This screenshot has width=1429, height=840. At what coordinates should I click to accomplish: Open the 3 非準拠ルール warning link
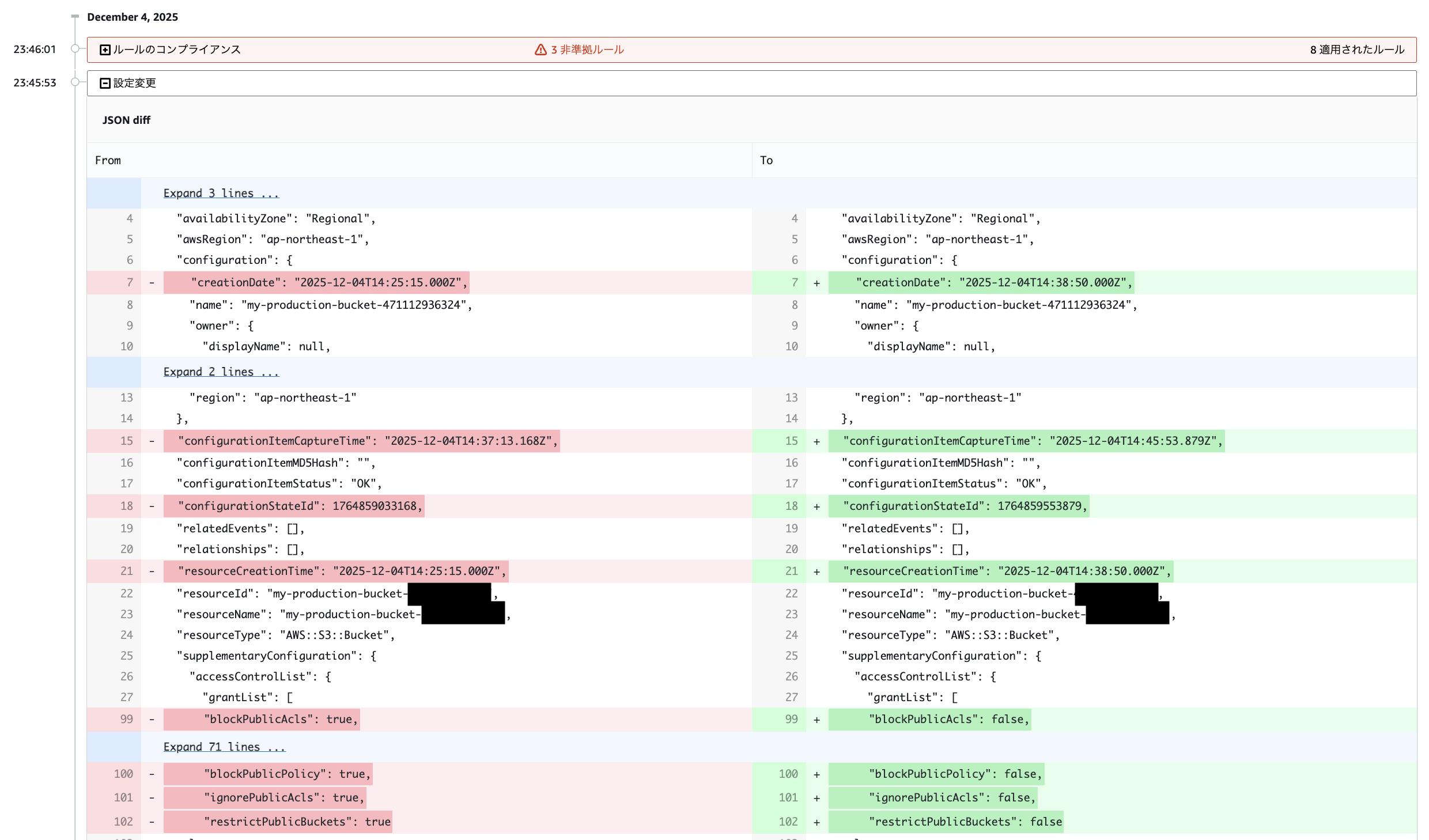point(587,50)
